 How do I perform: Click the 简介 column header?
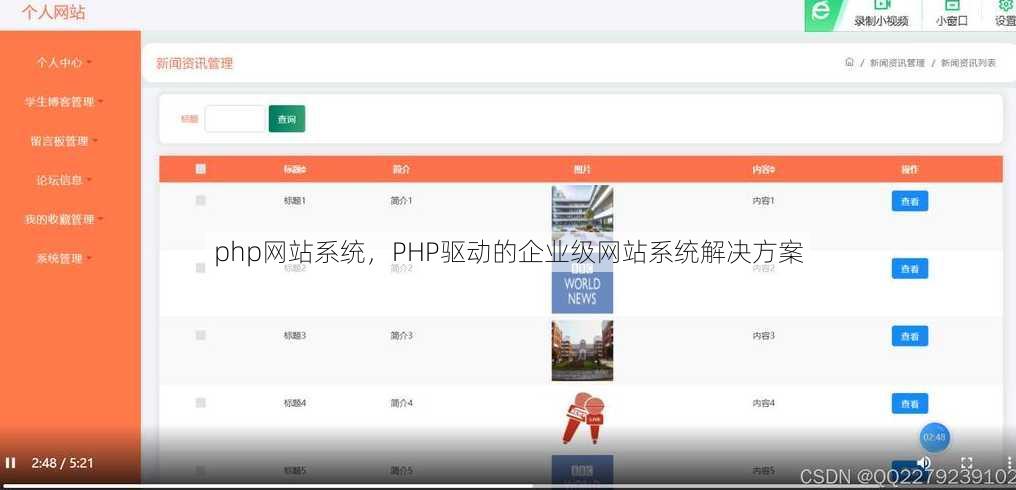pyautogui.click(x=401, y=170)
